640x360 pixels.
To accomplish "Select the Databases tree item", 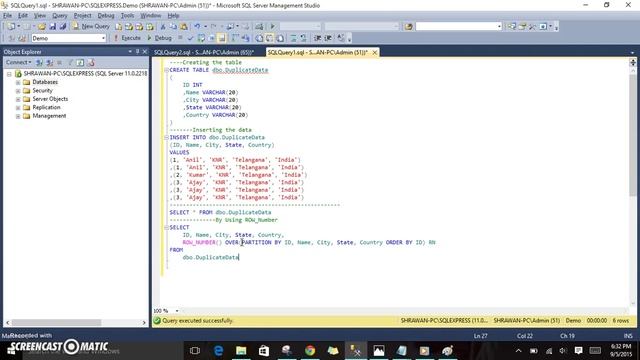I will click(45, 82).
